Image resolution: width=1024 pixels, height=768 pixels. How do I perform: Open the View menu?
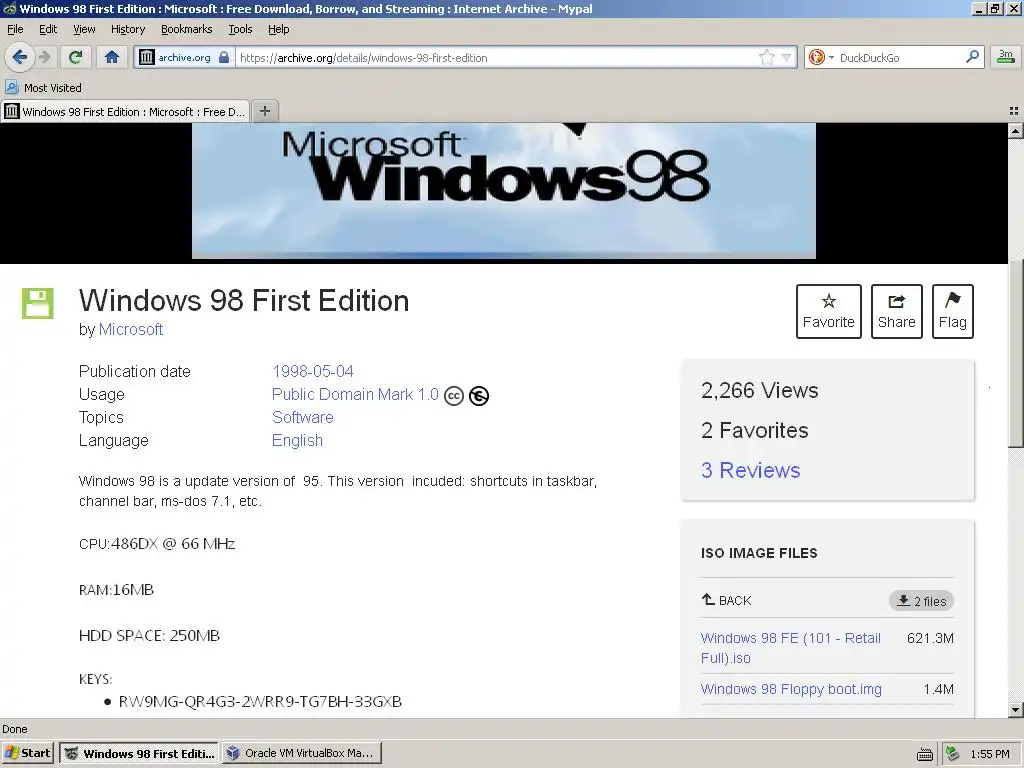pyautogui.click(x=84, y=29)
